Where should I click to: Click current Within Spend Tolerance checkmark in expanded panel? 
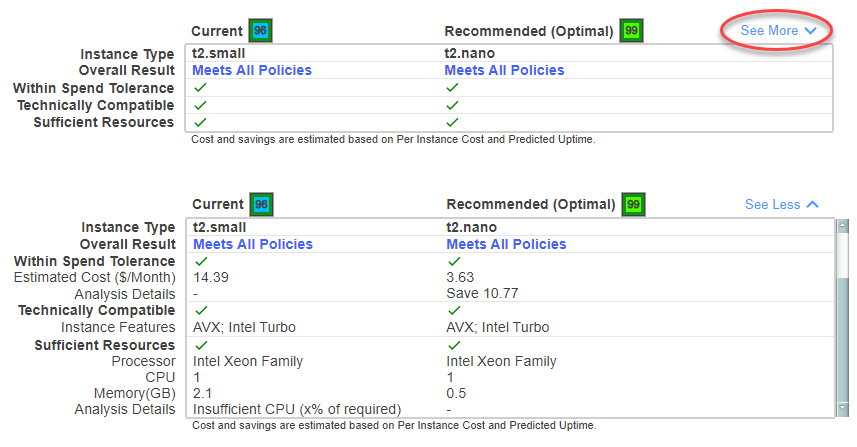pos(200,261)
